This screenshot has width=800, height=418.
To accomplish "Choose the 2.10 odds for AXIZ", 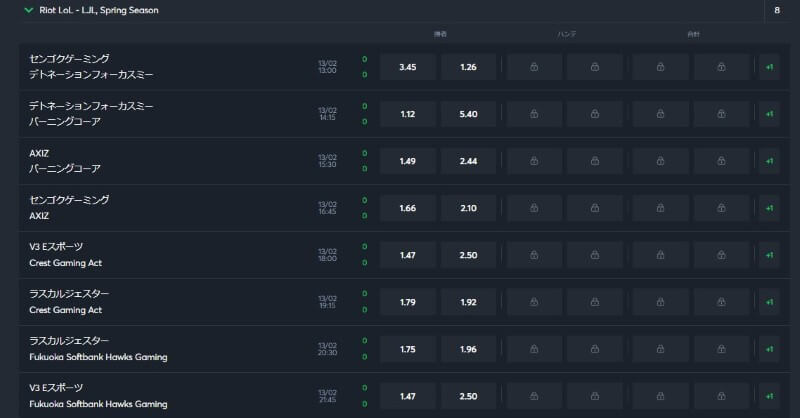I will click(467, 208).
